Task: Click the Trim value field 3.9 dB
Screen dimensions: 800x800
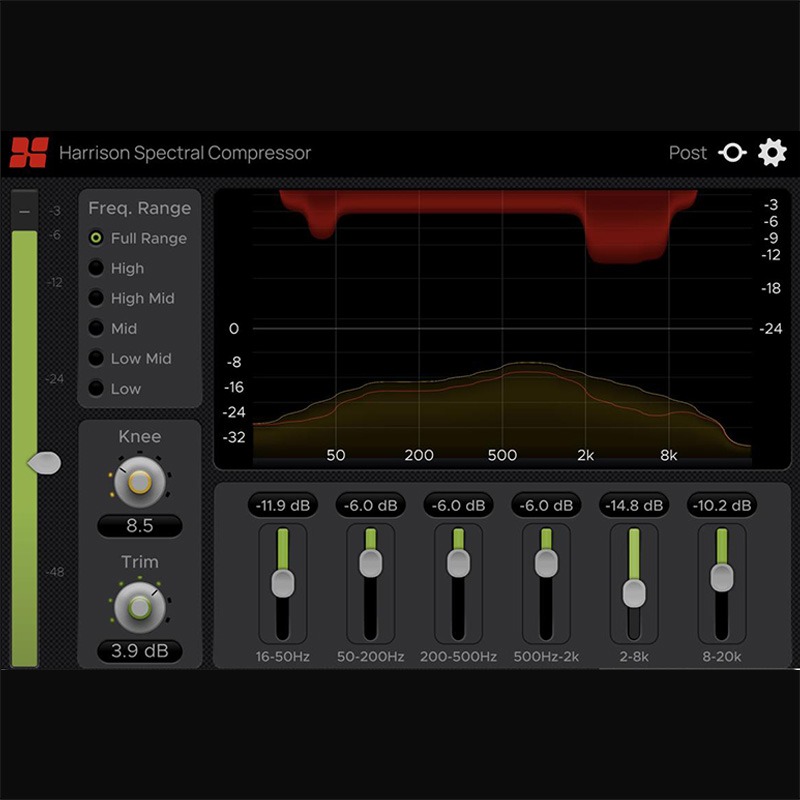Action: [x=139, y=651]
